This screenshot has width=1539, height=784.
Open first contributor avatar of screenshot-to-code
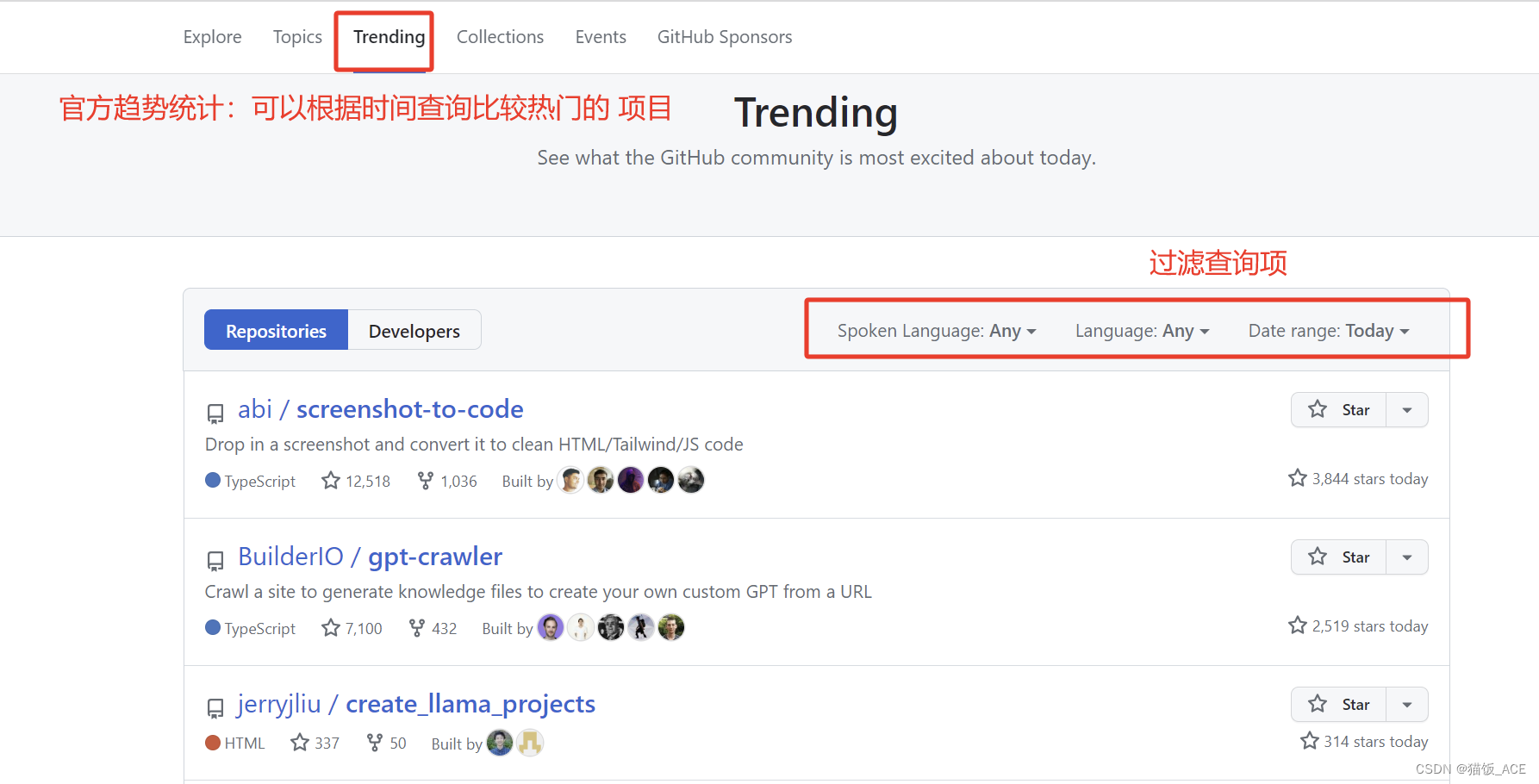click(570, 480)
